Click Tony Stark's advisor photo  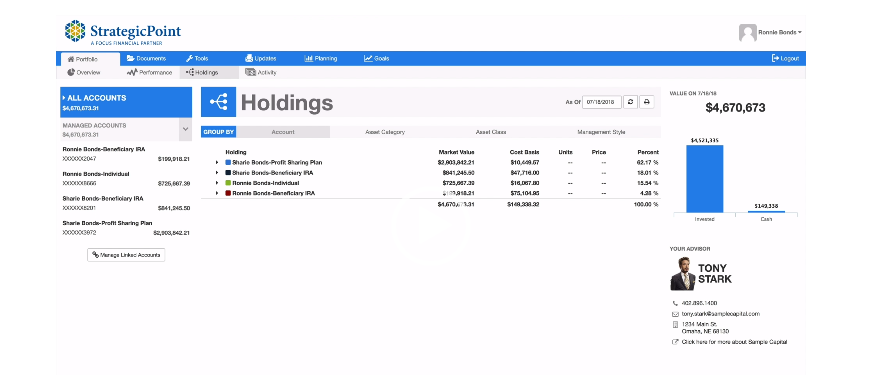click(683, 273)
